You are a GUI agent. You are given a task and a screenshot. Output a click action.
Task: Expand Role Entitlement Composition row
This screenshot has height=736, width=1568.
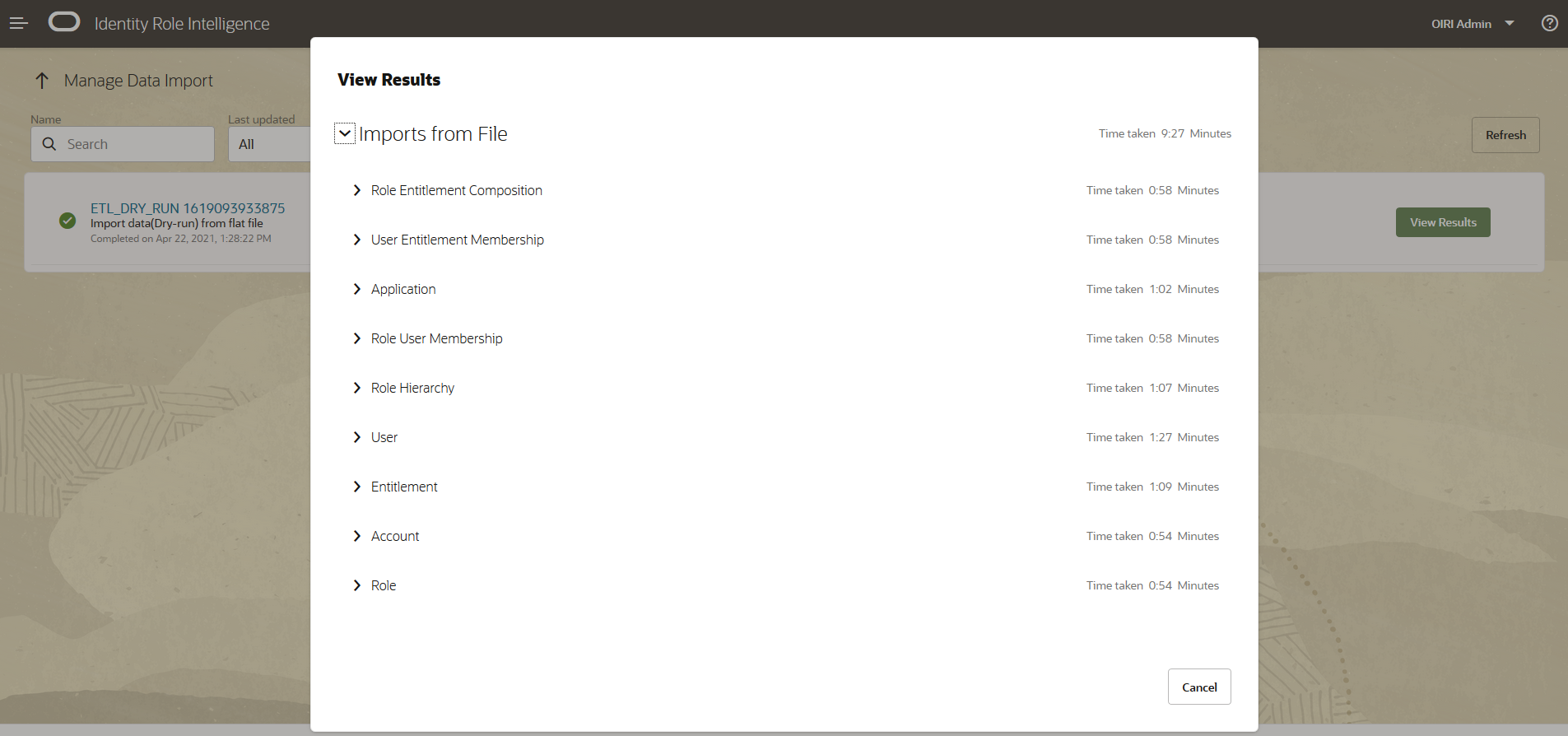click(356, 190)
